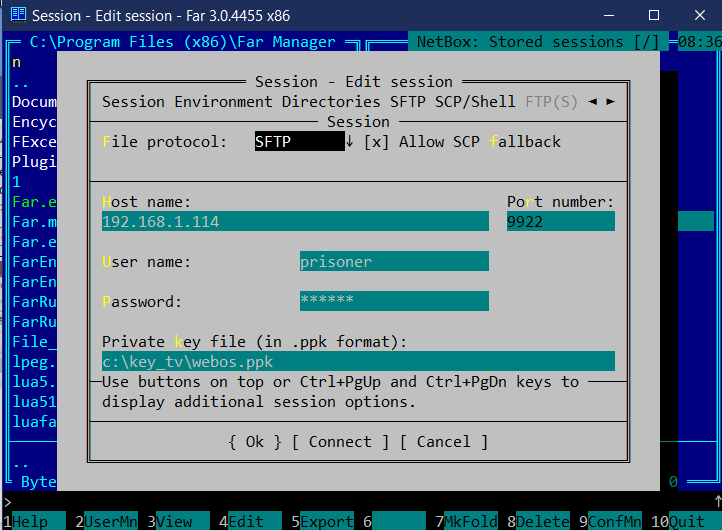722x530 pixels.
Task: Select the User name input field
Action: (x=394, y=262)
